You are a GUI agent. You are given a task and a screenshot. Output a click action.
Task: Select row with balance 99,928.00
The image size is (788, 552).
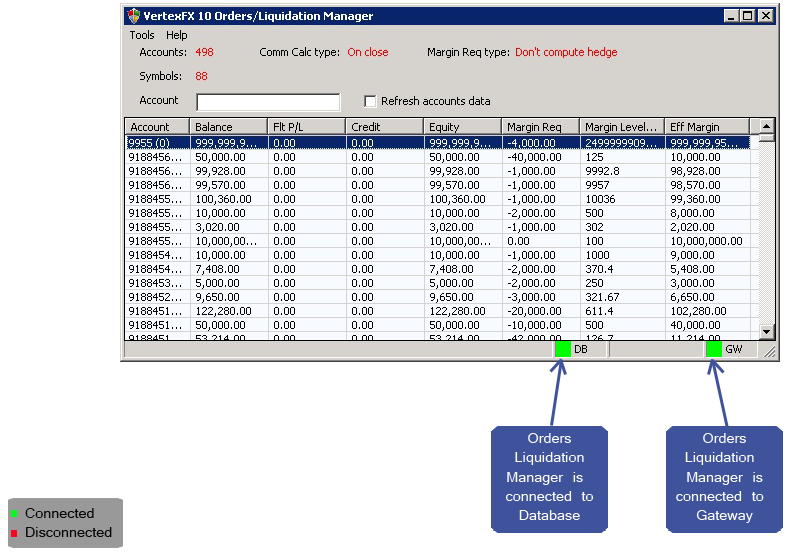[437, 171]
